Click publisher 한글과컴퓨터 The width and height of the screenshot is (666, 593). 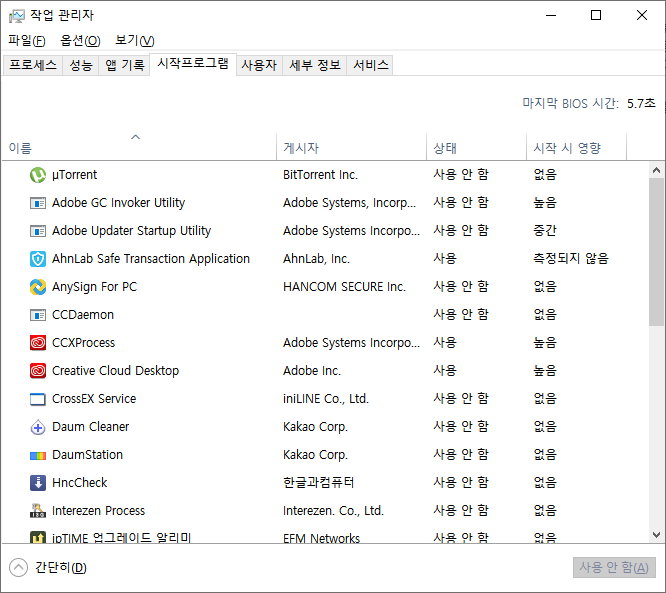coord(319,483)
